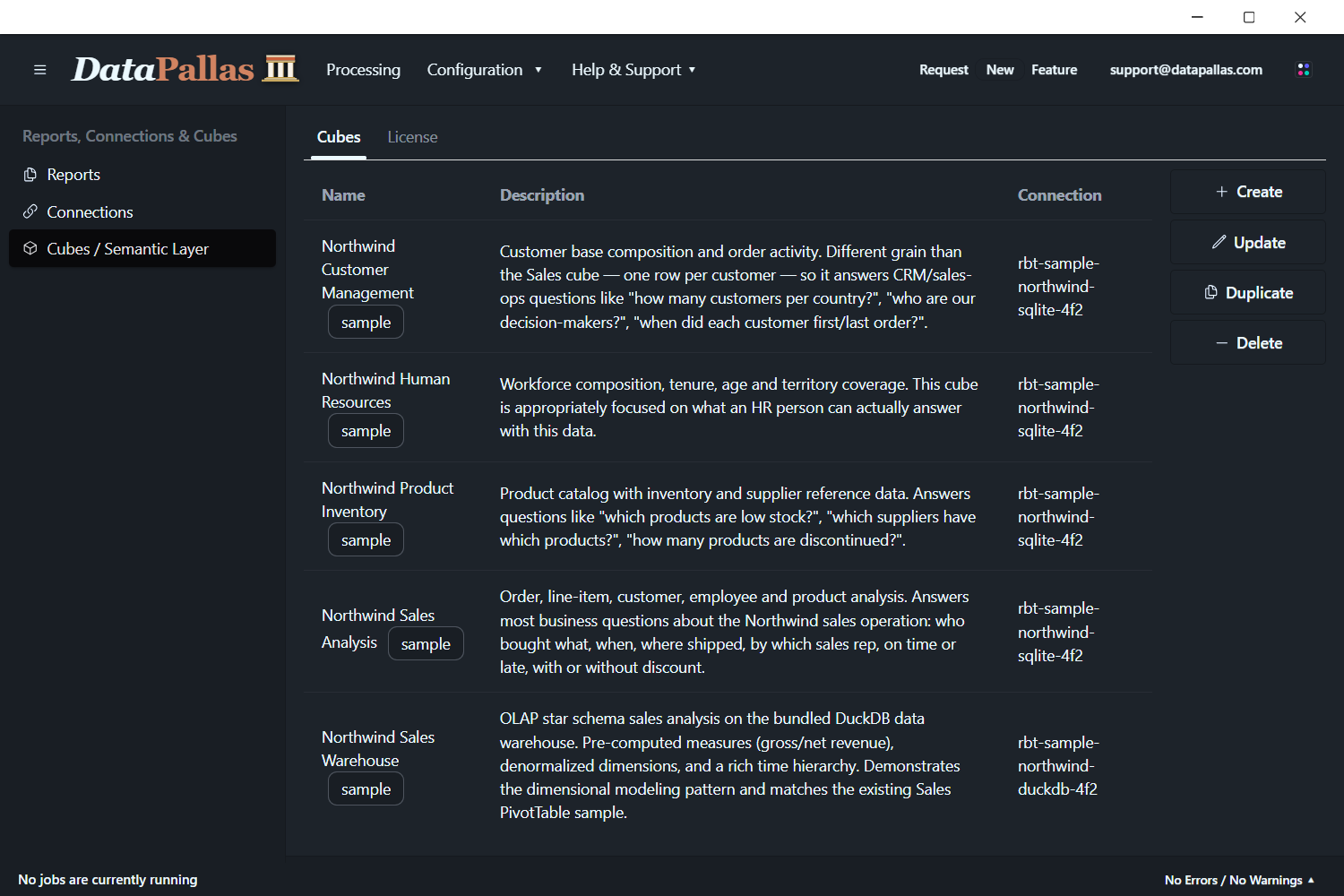Image resolution: width=1344 pixels, height=896 pixels.
Task: Click sample badge beside Northwind Sales Analysis
Action: pos(426,643)
